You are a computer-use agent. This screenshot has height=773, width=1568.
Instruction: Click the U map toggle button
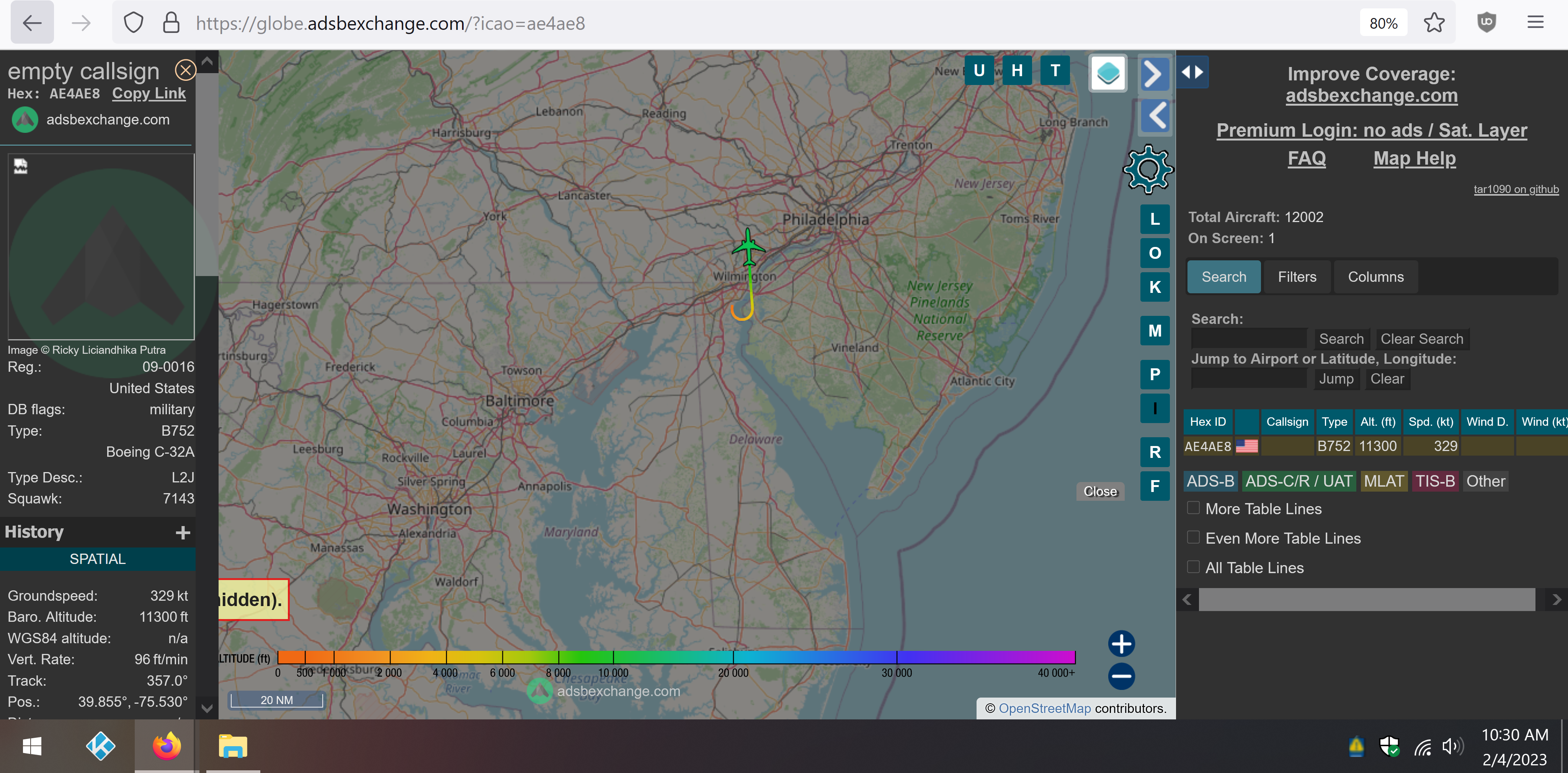click(x=979, y=70)
